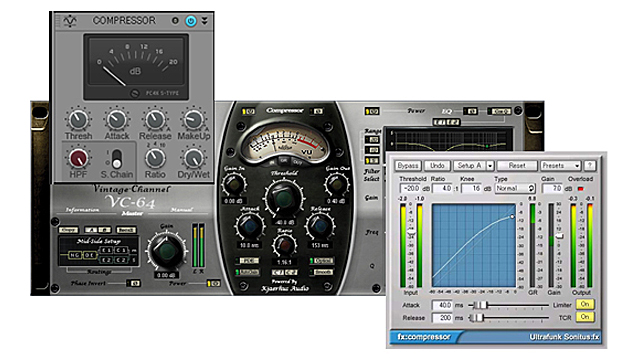
Task: Click the red HPF knob
Action: (x=78, y=158)
